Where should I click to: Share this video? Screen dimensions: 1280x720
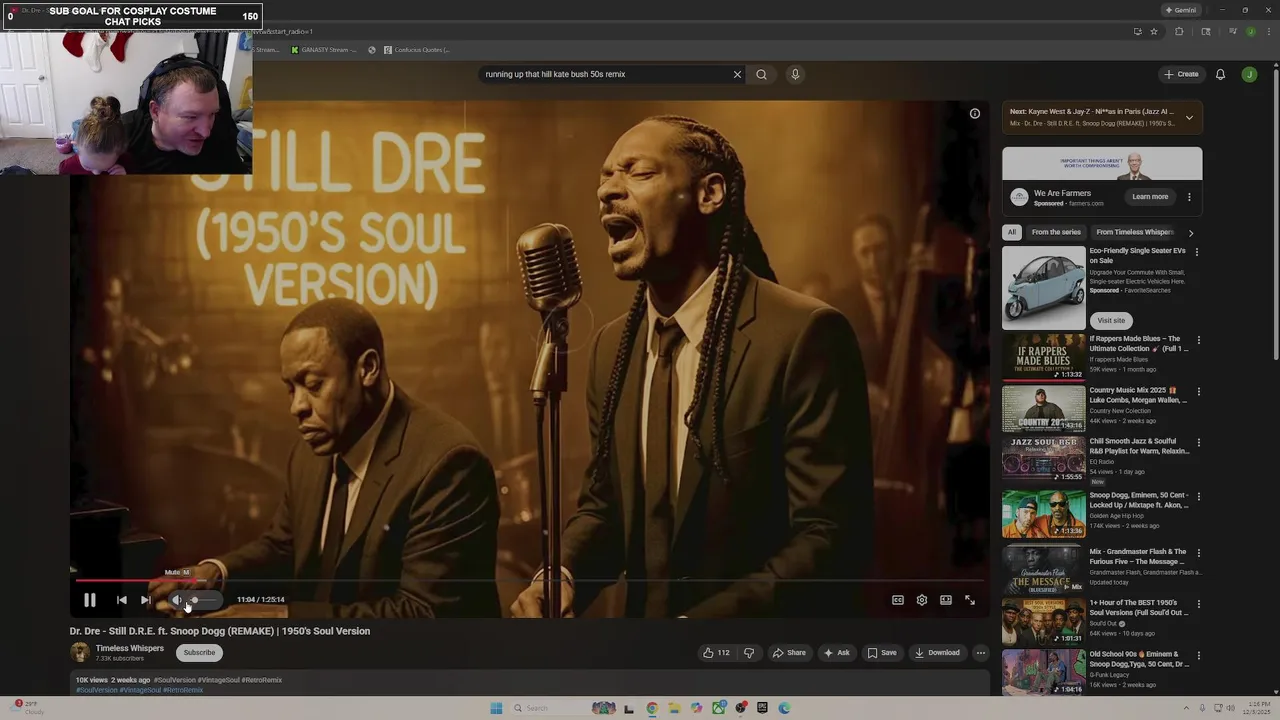tap(789, 653)
